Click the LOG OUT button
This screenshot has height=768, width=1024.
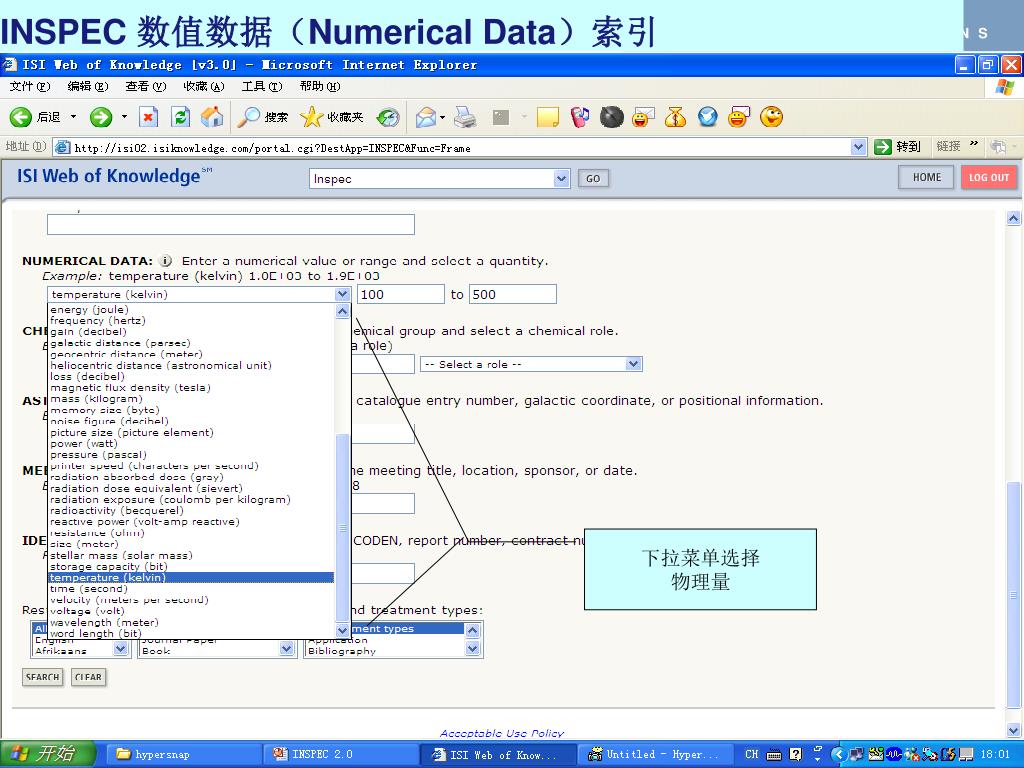(x=989, y=178)
